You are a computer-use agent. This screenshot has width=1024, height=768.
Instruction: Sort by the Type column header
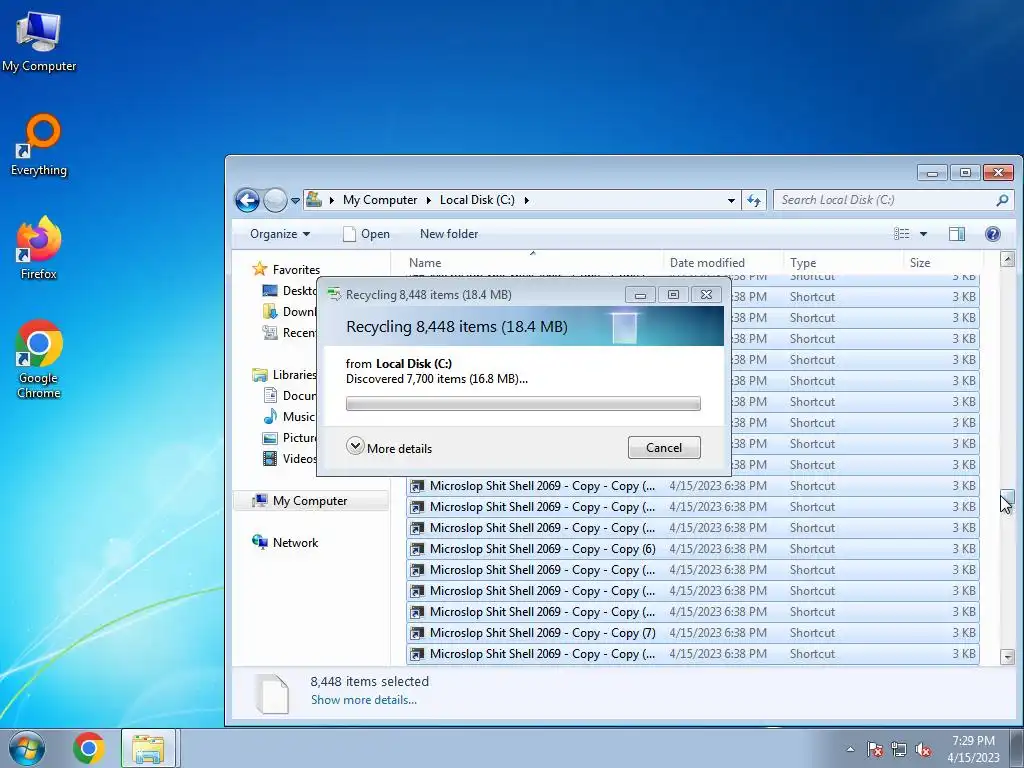[x=843, y=263]
